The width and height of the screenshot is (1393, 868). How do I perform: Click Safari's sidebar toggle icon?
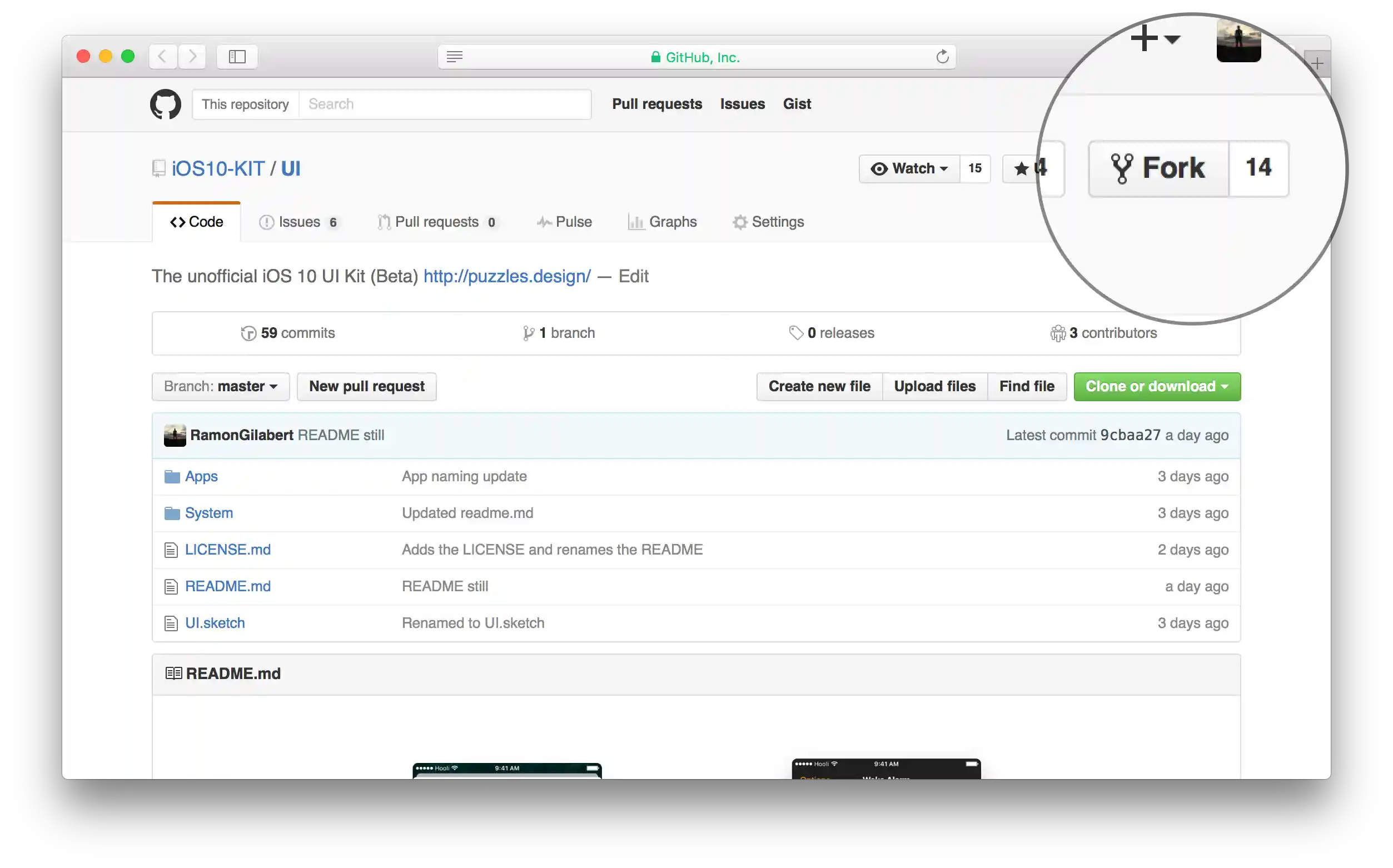(x=237, y=56)
